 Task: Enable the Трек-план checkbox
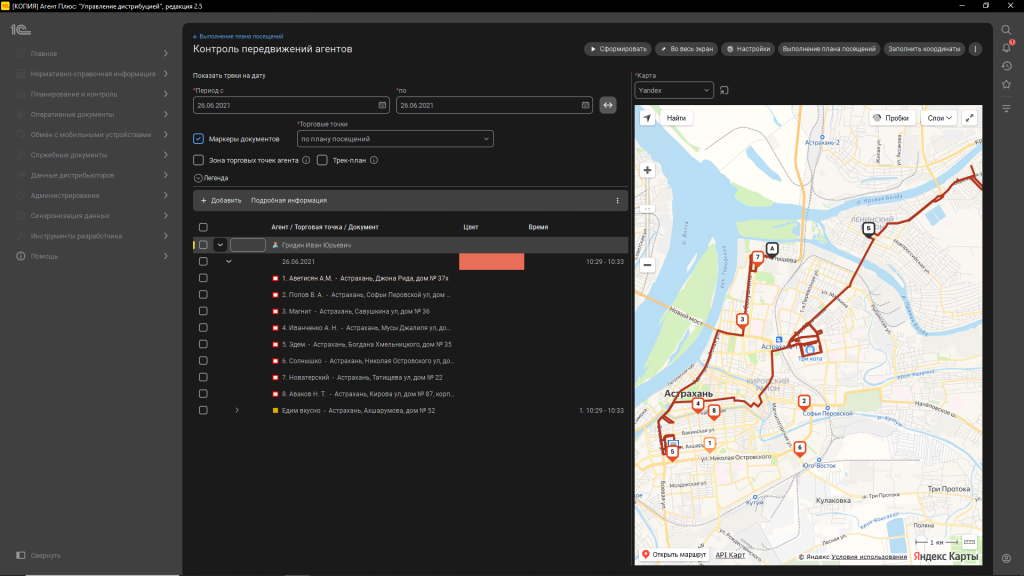[x=323, y=160]
